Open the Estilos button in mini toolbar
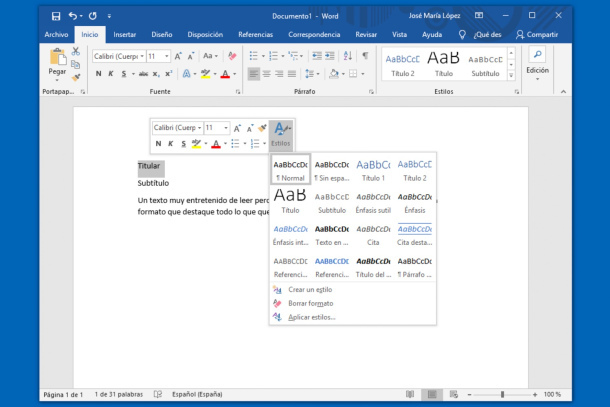The height and width of the screenshot is (407, 610). [281, 133]
